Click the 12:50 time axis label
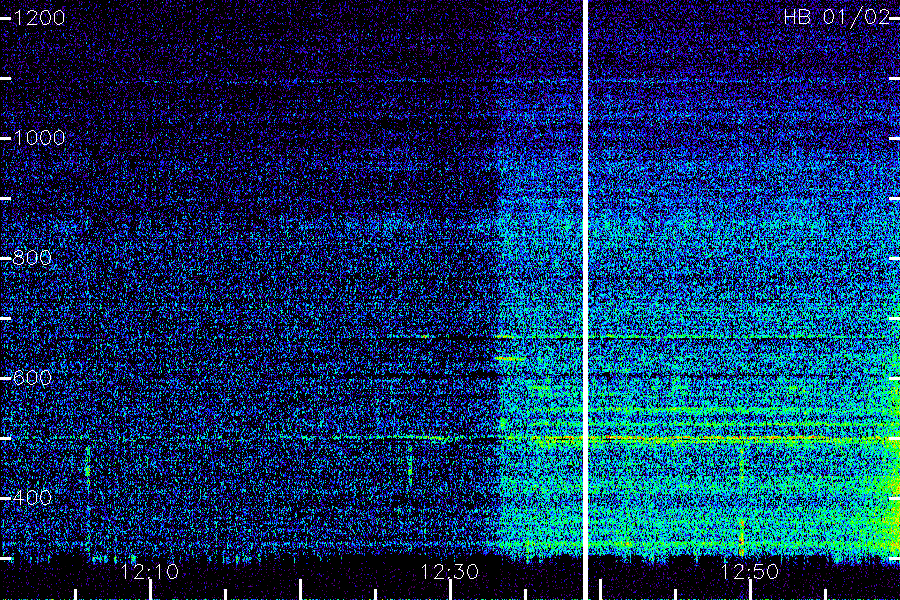 (x=750, y=572)
